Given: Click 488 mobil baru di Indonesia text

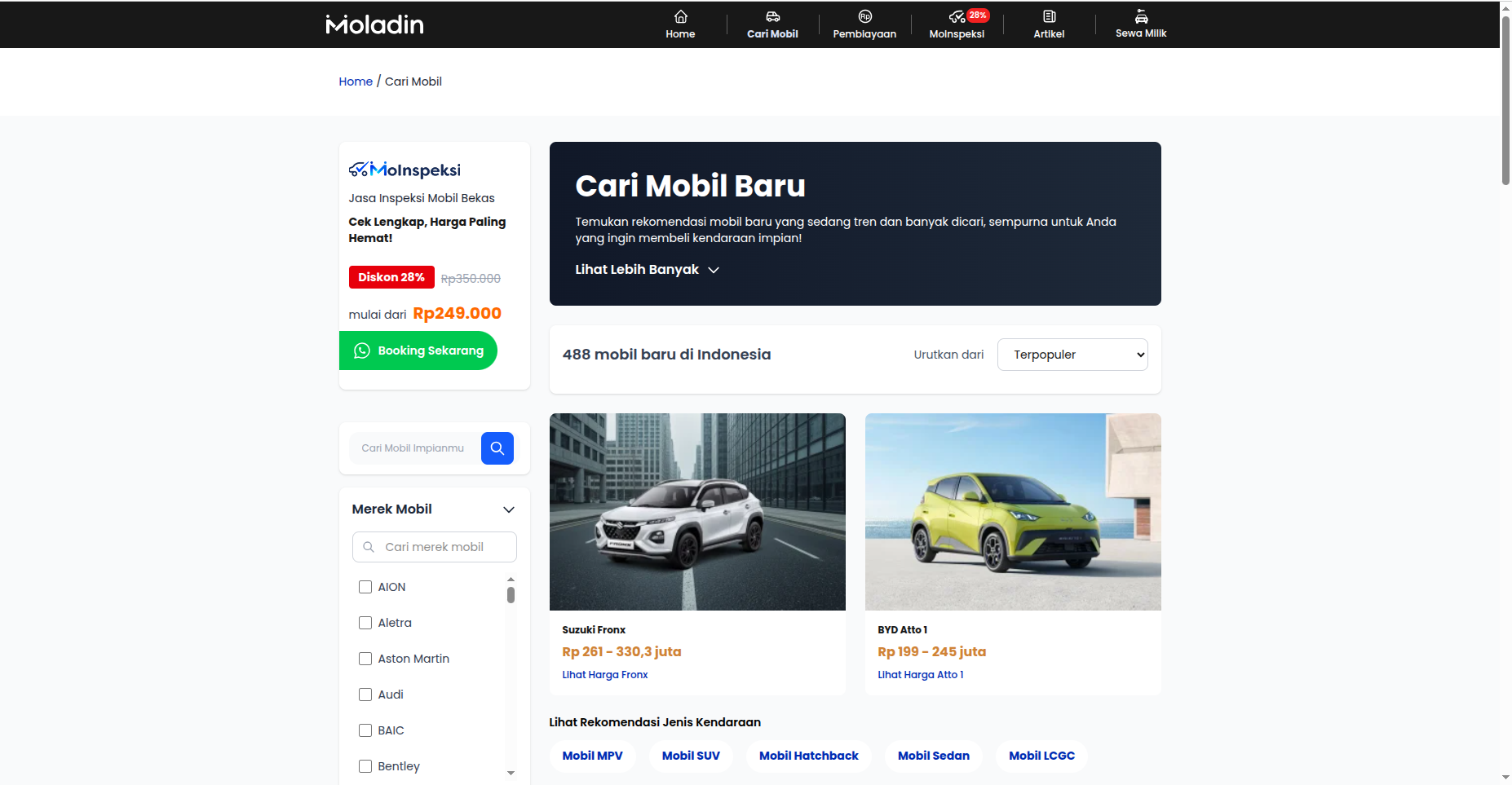Looking at the screenshot, I should click(x=666, y=355).
